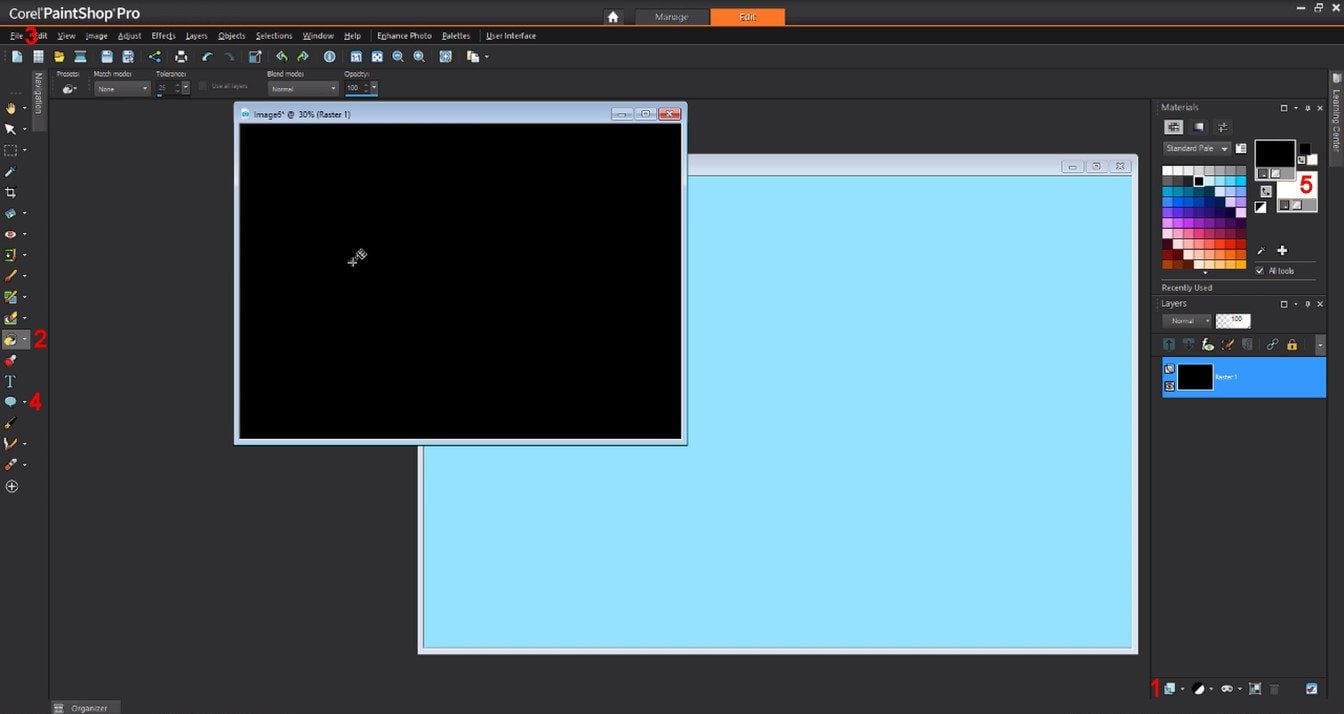Toggle the All tools checkbox
Screen dimensions: 1344x714
[1260, 271]
